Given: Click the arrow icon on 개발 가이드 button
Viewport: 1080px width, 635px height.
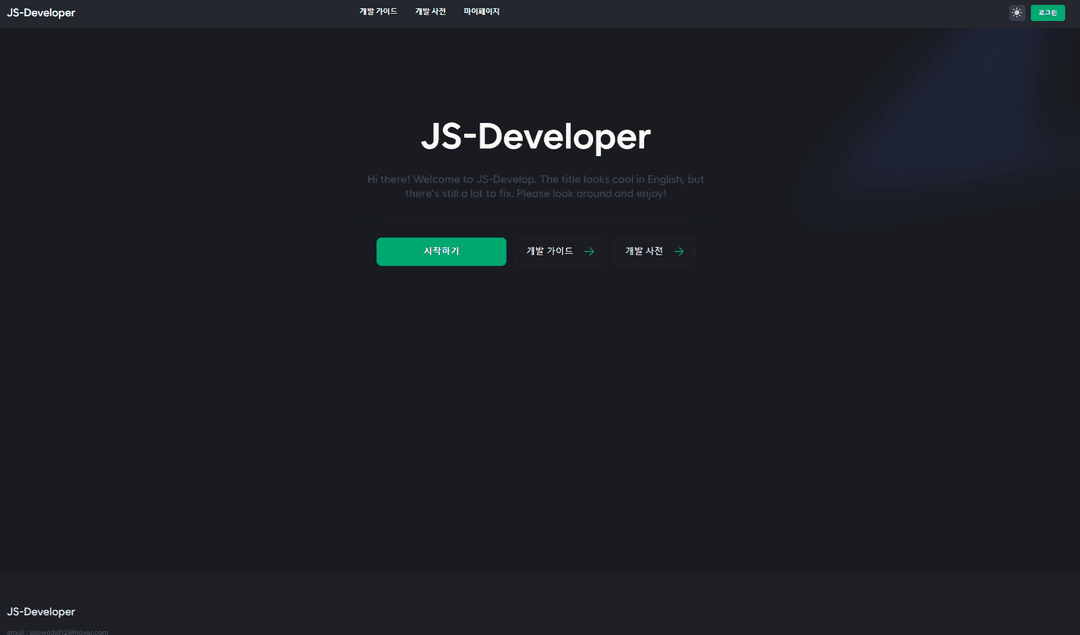Looking at the screenshot, I should click(589, 251).
